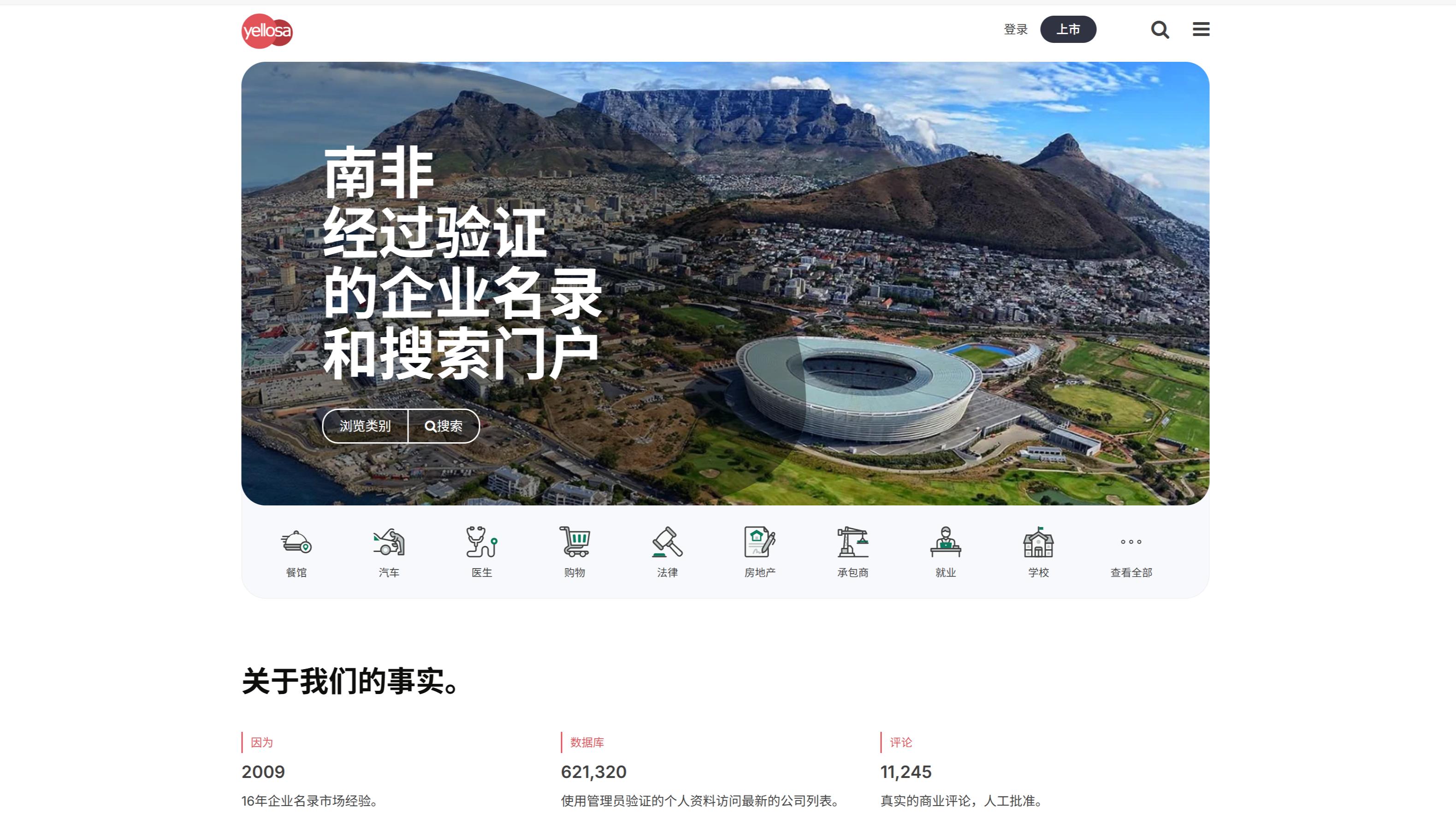Click the dark 上市 button
This screenshot has width=1456, height=819.
tap(1068, 30)
